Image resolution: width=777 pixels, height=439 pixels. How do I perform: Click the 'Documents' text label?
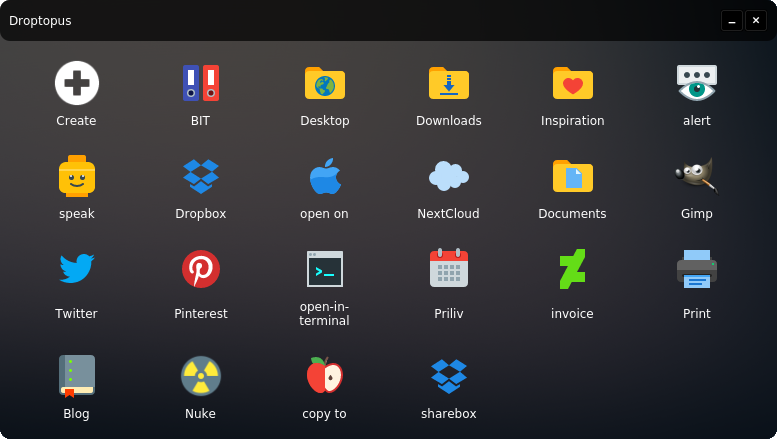[572, 214]
